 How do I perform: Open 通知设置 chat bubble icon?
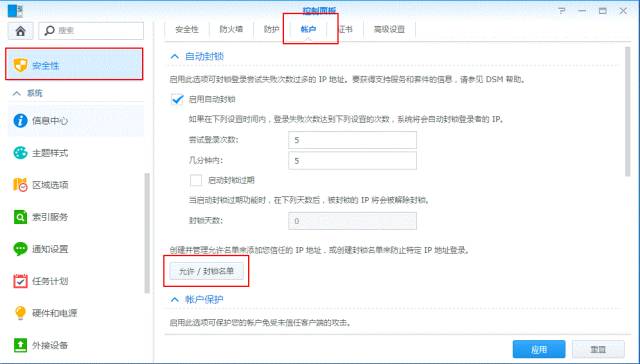coord(20,249)
